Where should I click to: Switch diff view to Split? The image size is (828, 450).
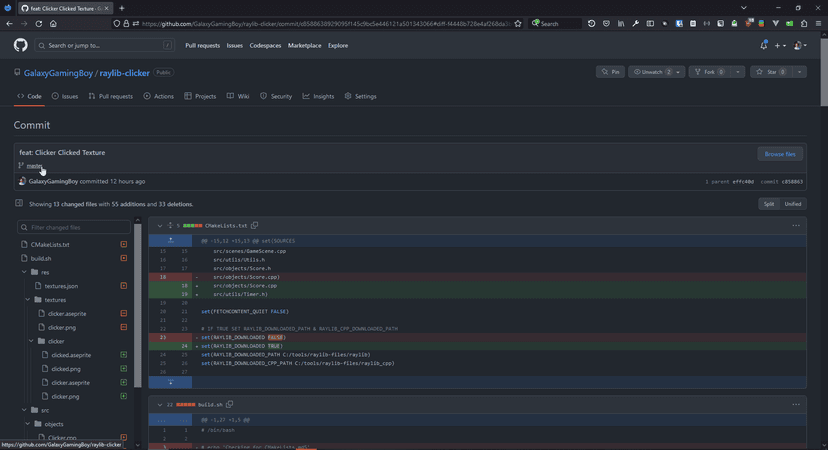pos(768,204)
